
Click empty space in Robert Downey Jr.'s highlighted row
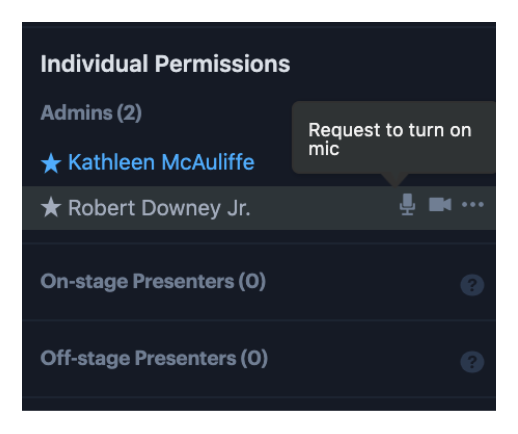[x=323, y=208]
